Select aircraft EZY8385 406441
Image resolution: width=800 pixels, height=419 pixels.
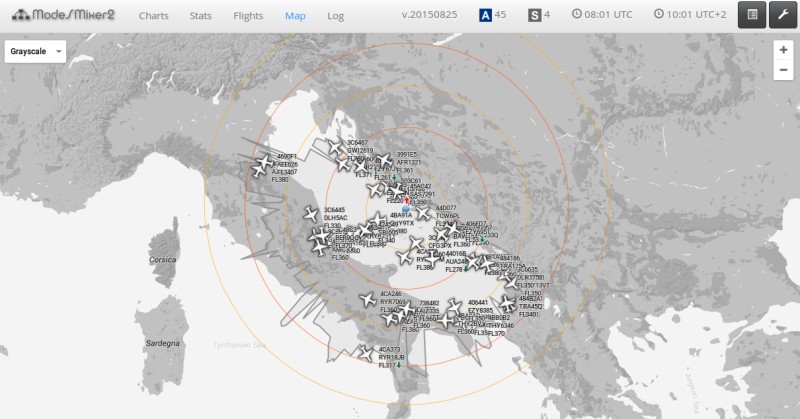point(454,306)
